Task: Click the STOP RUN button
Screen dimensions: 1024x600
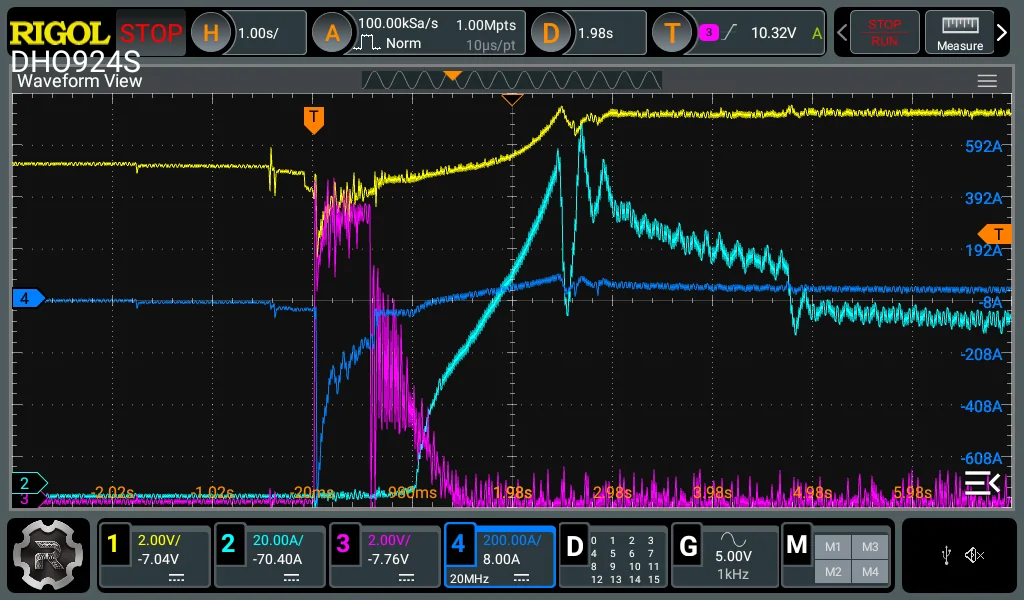Action: tap(884, 33)
